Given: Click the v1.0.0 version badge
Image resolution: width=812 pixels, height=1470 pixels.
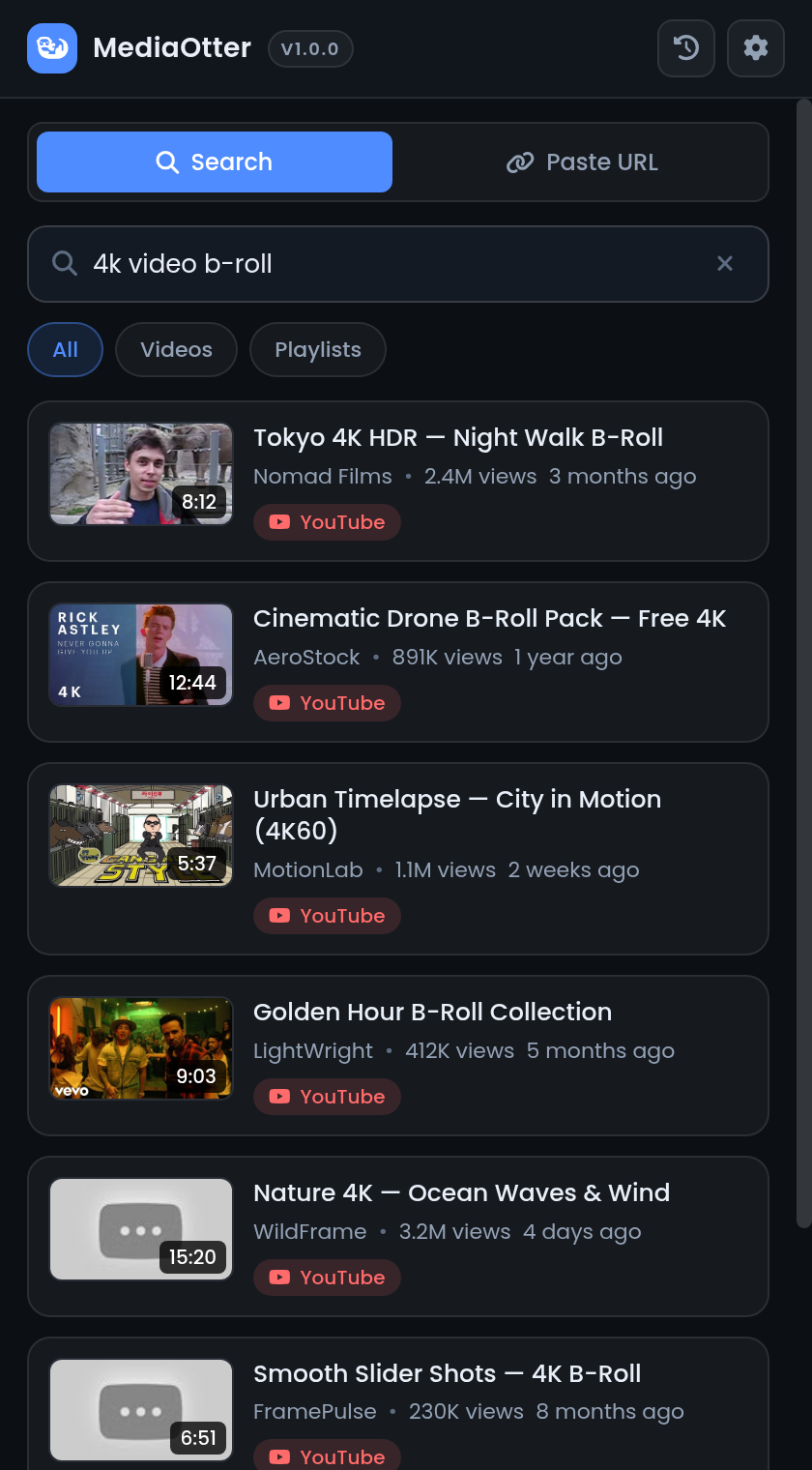Looking at the screenshot, I should (310, 48).
